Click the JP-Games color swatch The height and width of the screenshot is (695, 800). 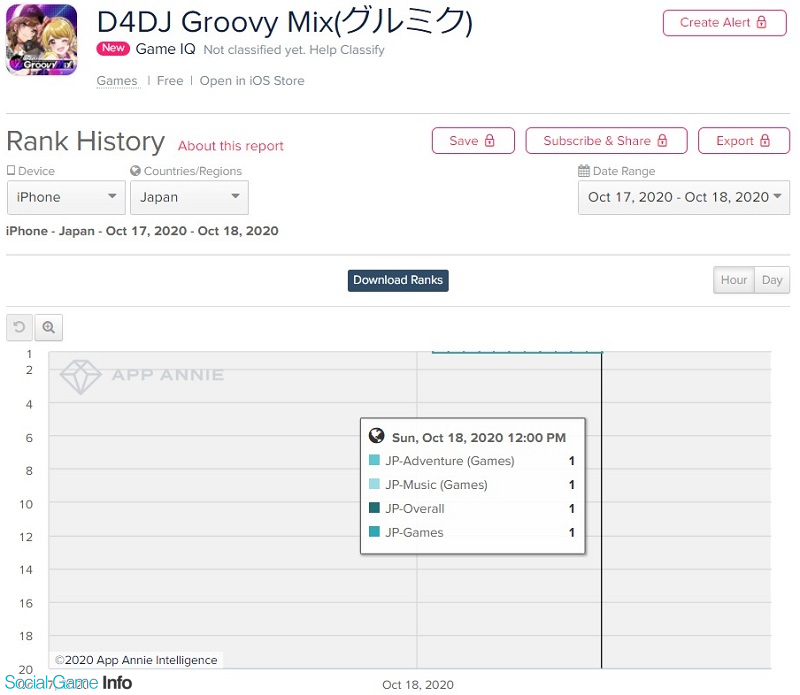(x=374, y=531)
